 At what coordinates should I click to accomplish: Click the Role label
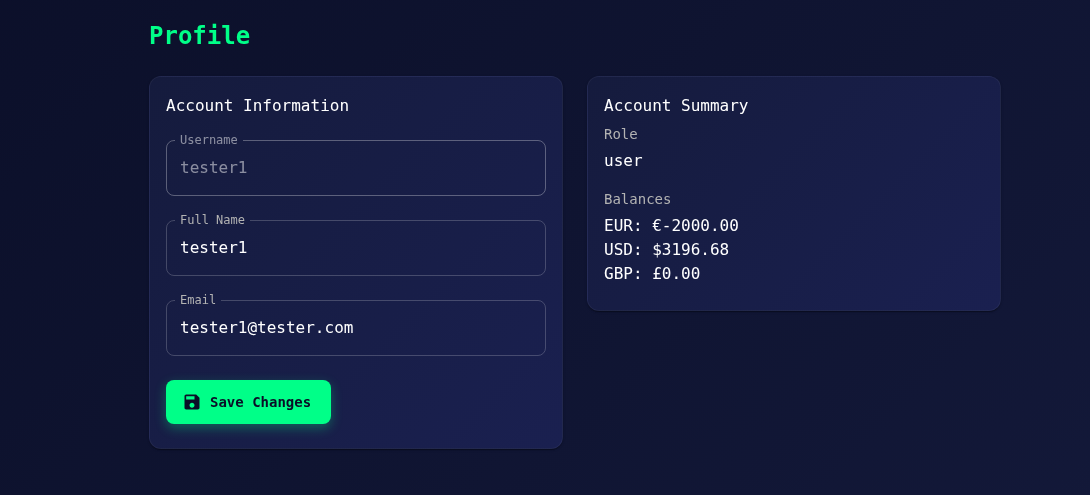(620, 134)
